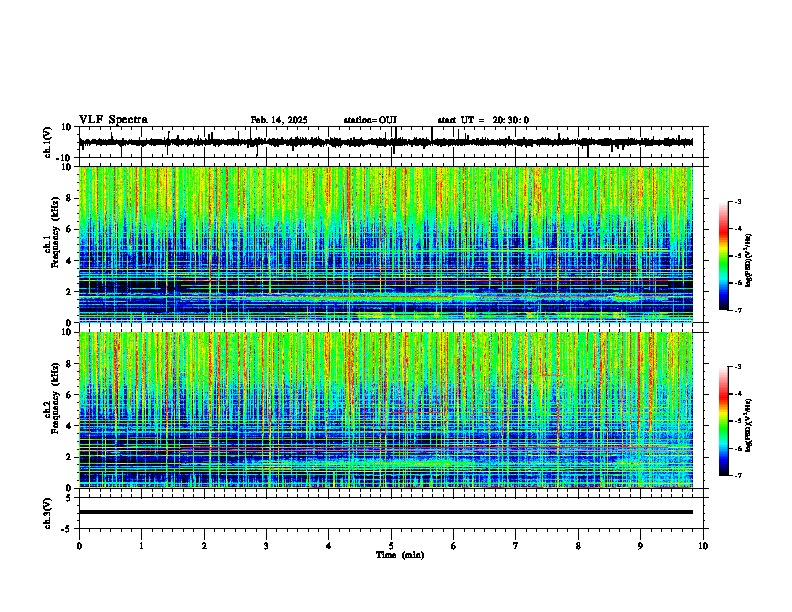Click tick label "1" on the Time axis
This screenshot has width=792, height=612.
pos(141,546)
